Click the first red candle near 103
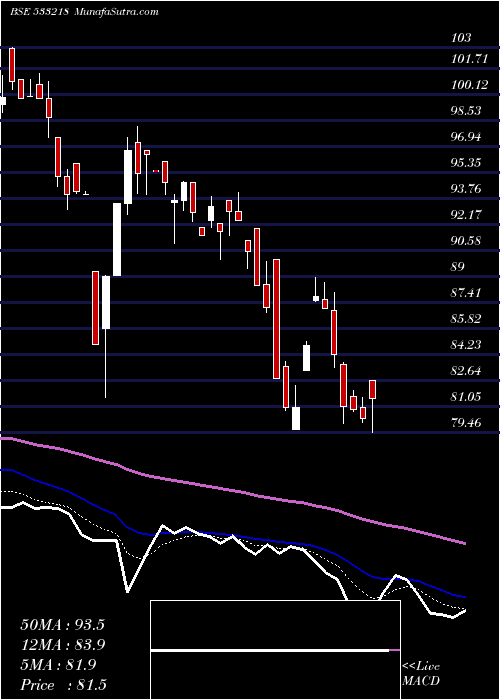 (12, 65)
